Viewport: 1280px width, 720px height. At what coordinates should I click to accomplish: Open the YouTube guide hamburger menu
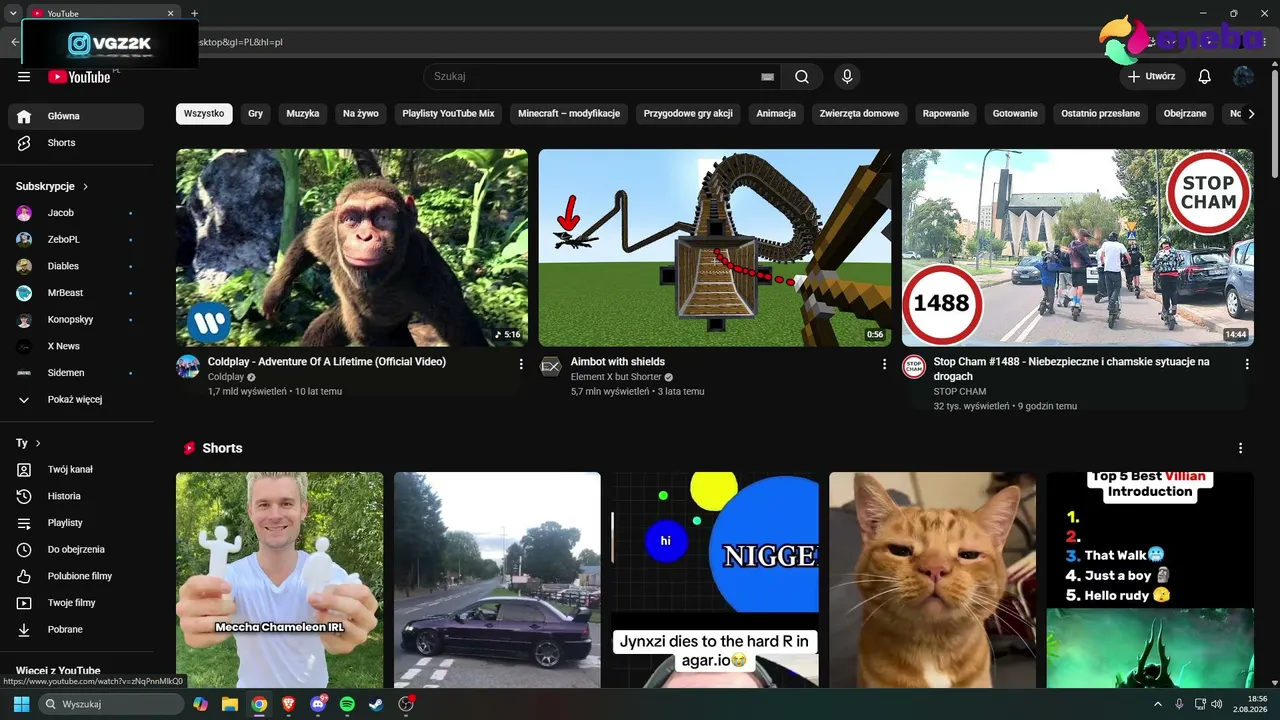(24, 77)
